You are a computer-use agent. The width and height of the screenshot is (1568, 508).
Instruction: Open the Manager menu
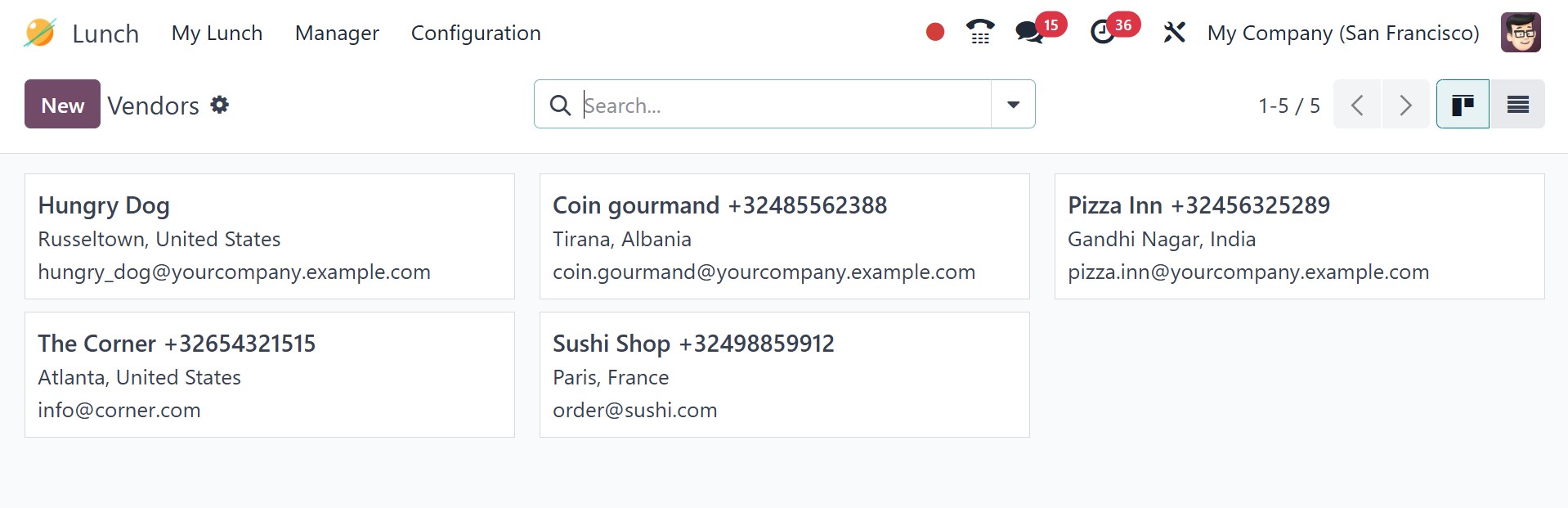coord(337,33)
